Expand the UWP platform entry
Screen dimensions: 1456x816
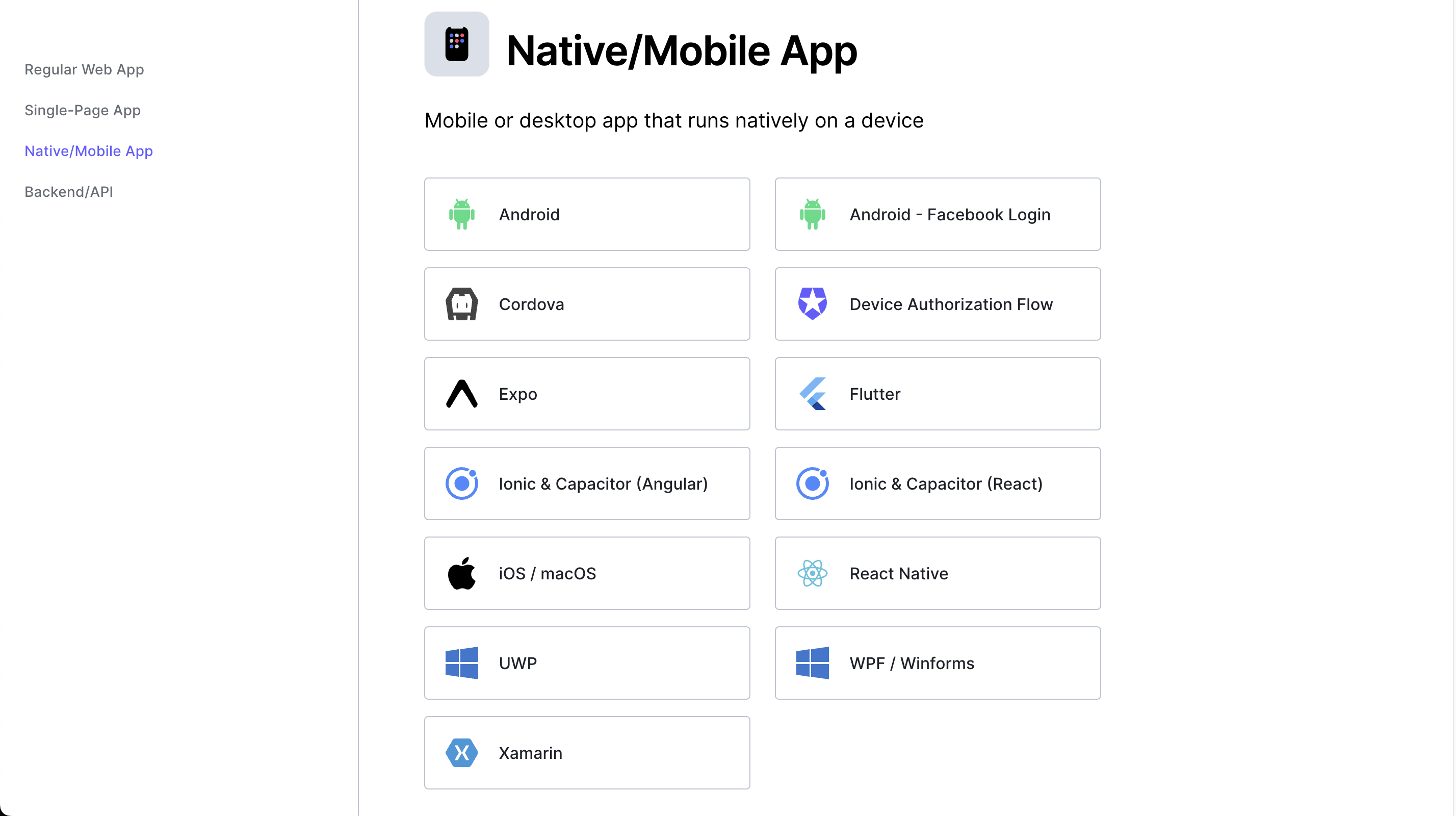point(587,663)
